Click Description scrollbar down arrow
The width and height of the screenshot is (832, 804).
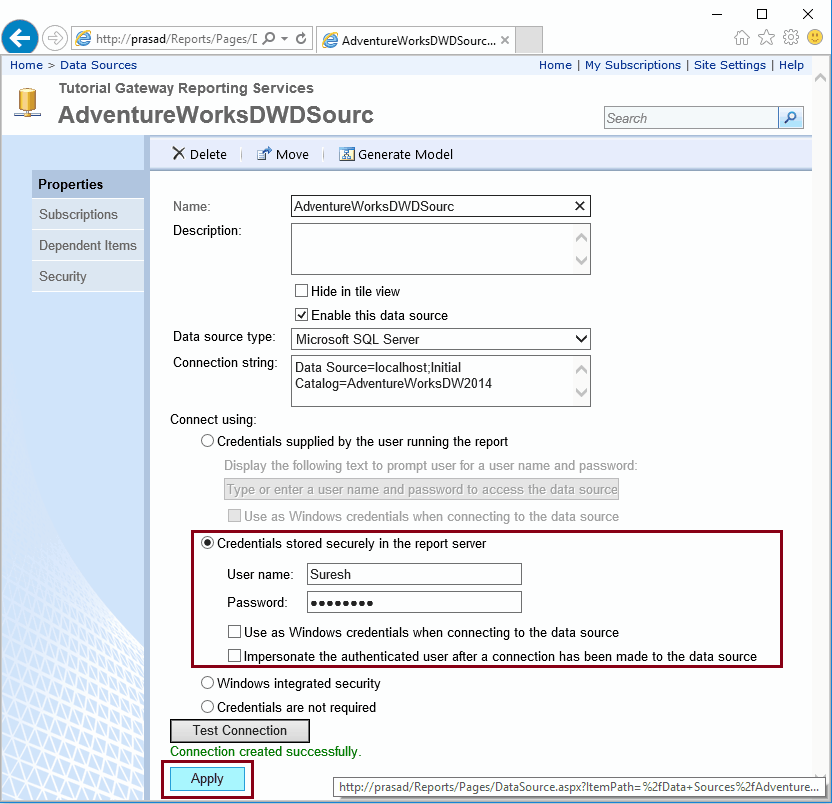coord(582,260)
